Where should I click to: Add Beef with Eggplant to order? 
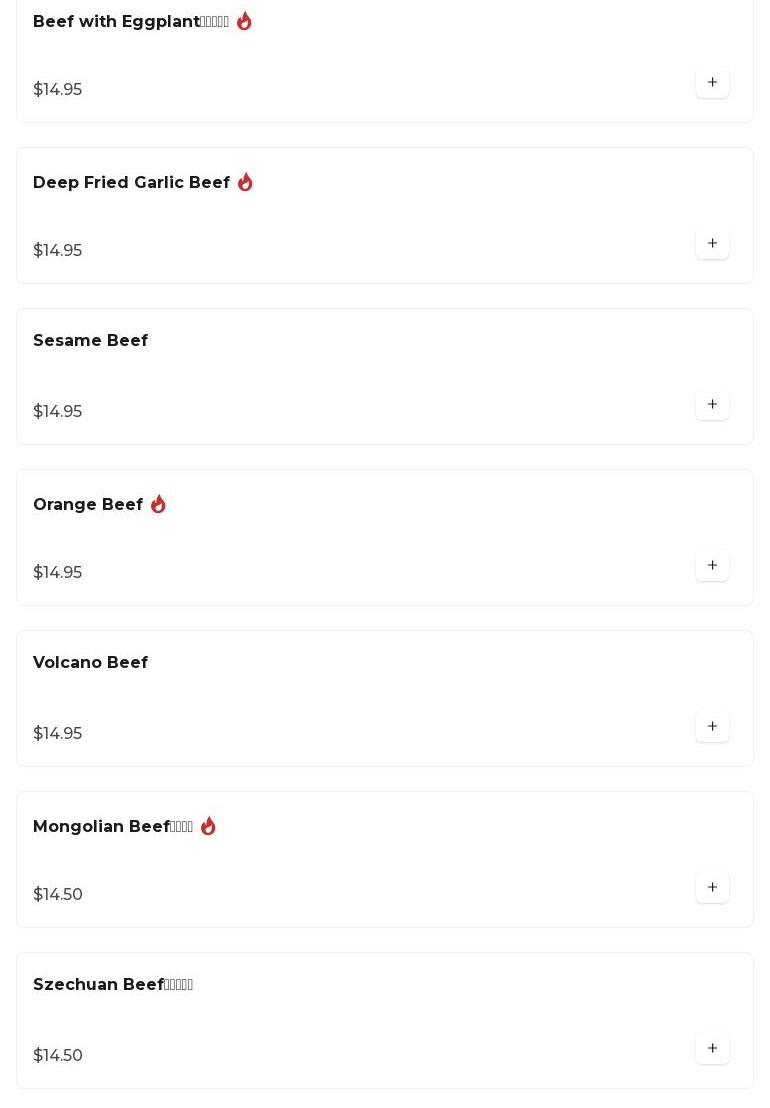(x=712, y=83)
